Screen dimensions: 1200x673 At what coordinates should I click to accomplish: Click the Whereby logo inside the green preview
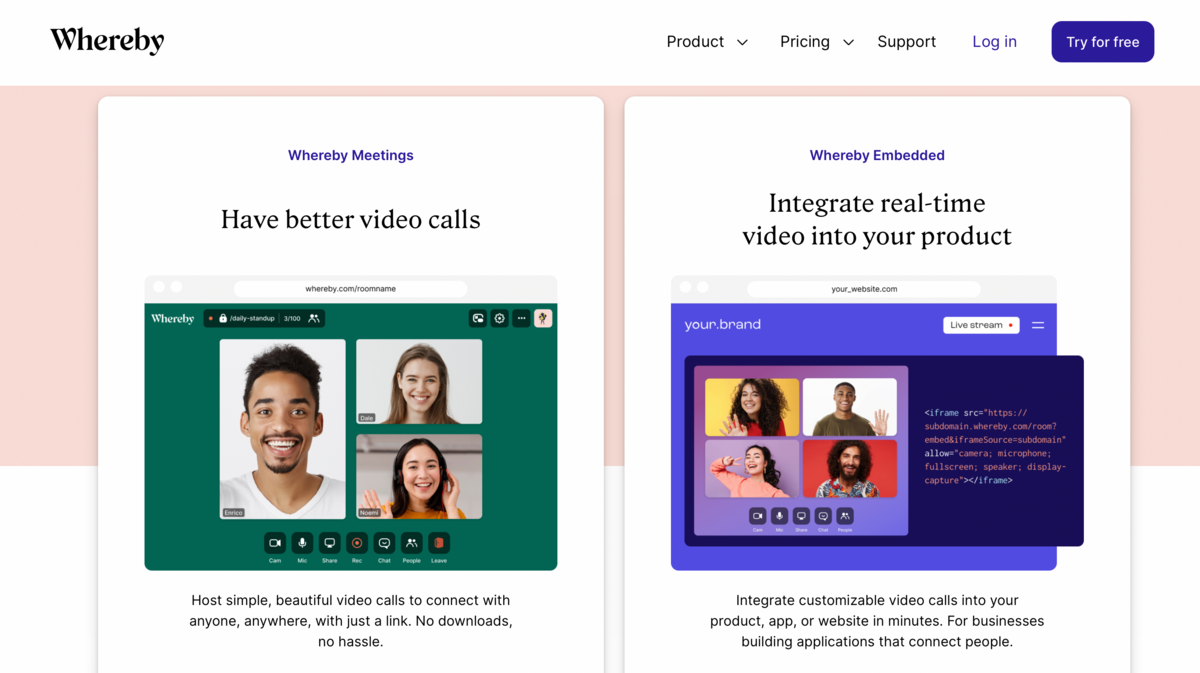point(173,318)
